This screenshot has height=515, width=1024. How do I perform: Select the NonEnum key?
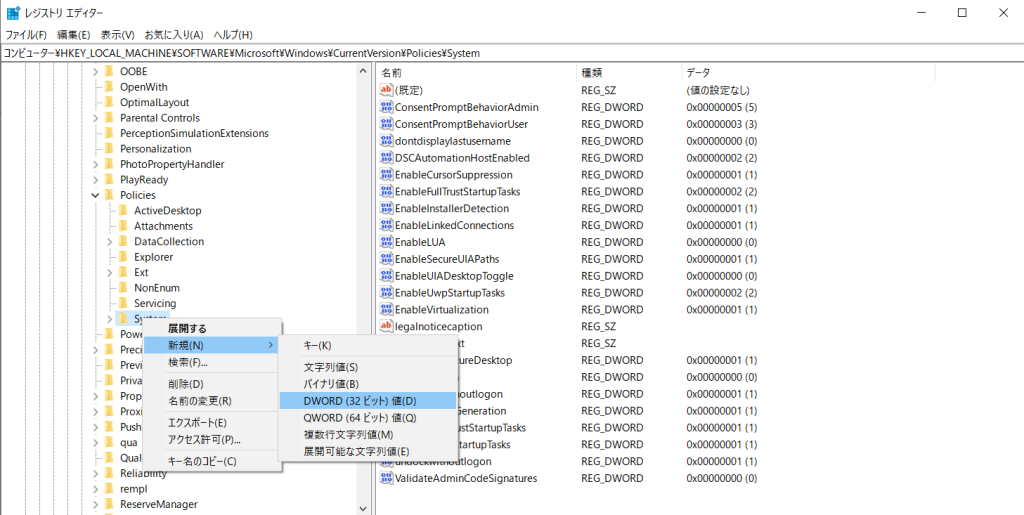pos(157,288)
